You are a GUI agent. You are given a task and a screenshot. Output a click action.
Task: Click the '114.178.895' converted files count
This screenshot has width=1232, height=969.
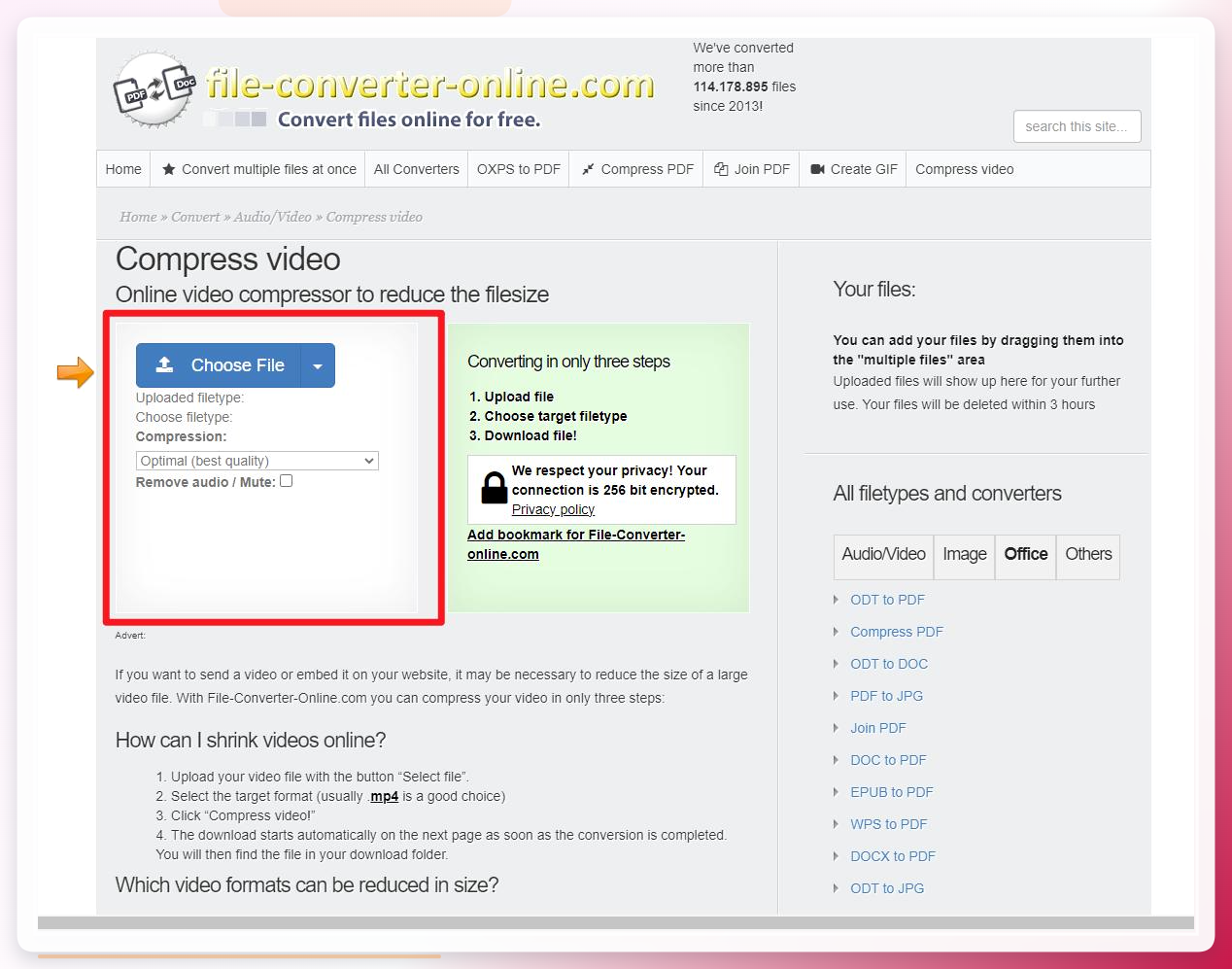731,87
